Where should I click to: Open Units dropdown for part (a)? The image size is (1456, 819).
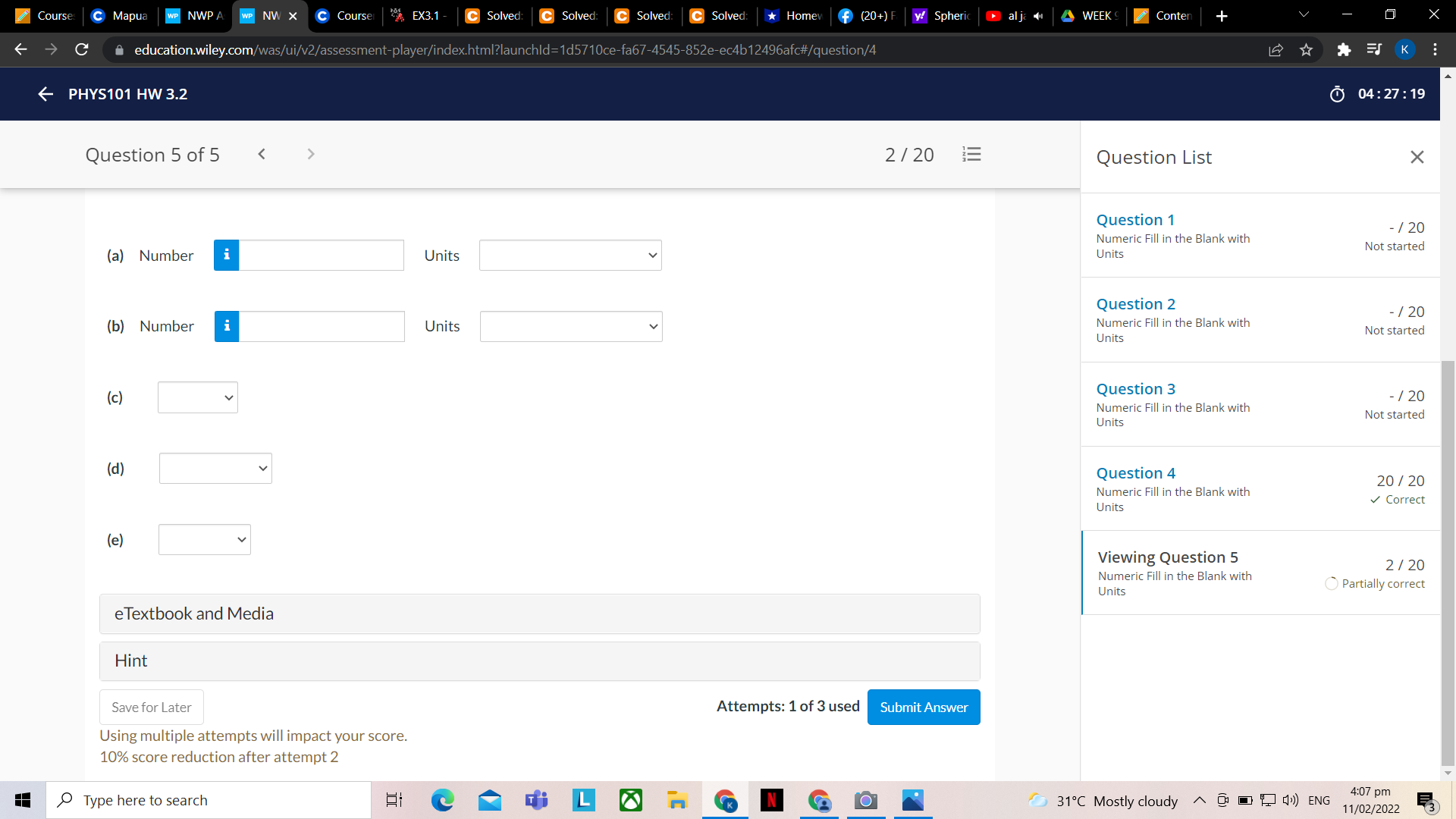point(570,256)
